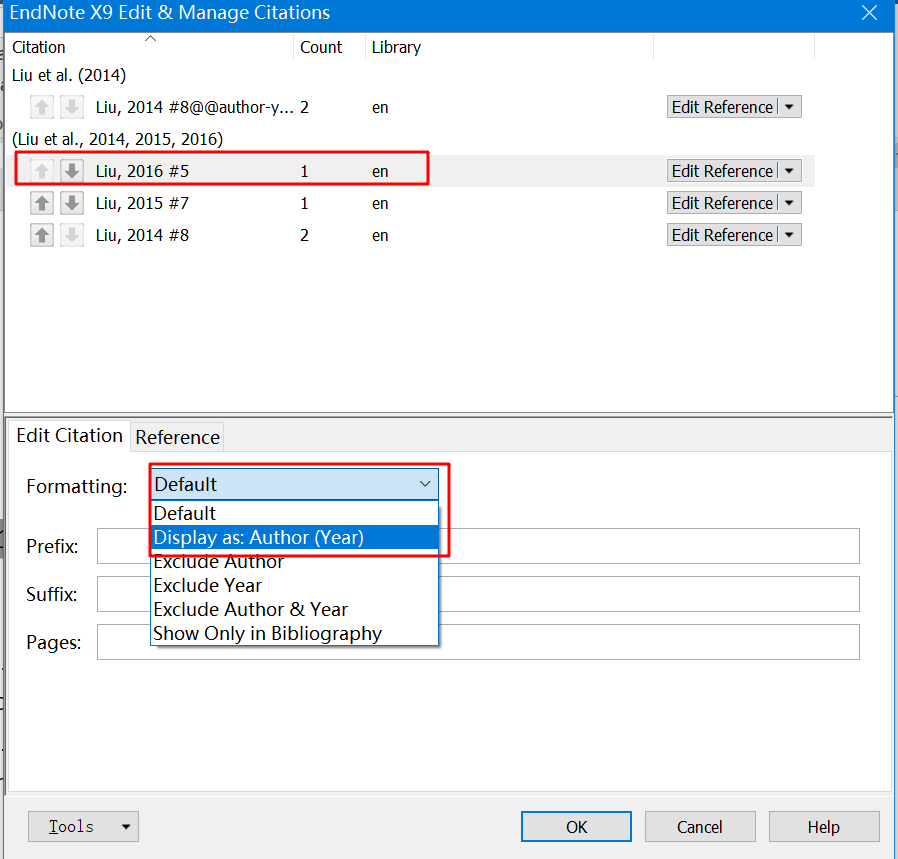Viewport: 898px width, 859px height.
Task: Open Edit Reference dropdown for Liu, 2014 #8@@author-y
Action: (x=790, y=107)
